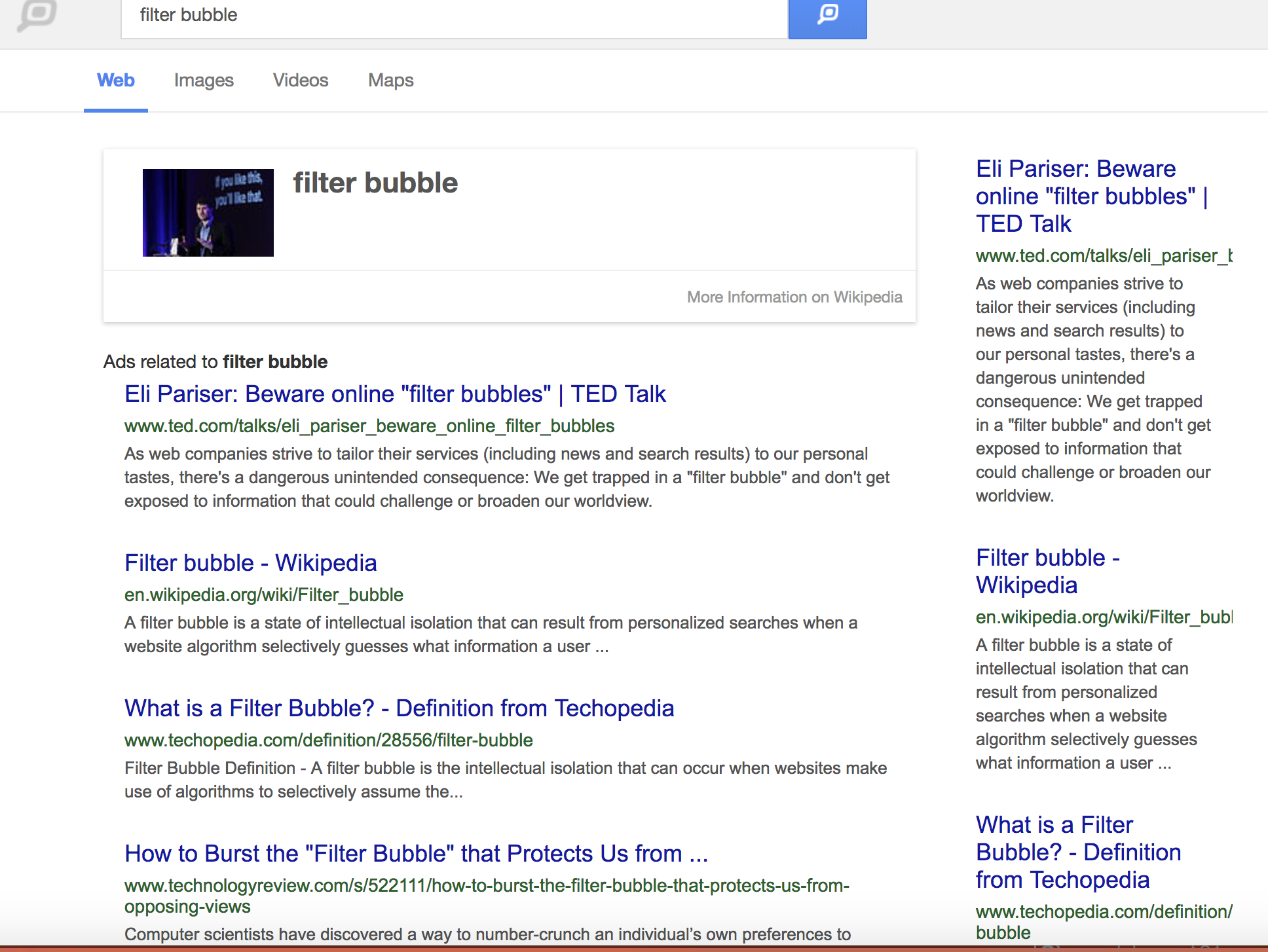Open the Images tab
The height and width of the screenshot is (952, 1268).
click(204, 81)
